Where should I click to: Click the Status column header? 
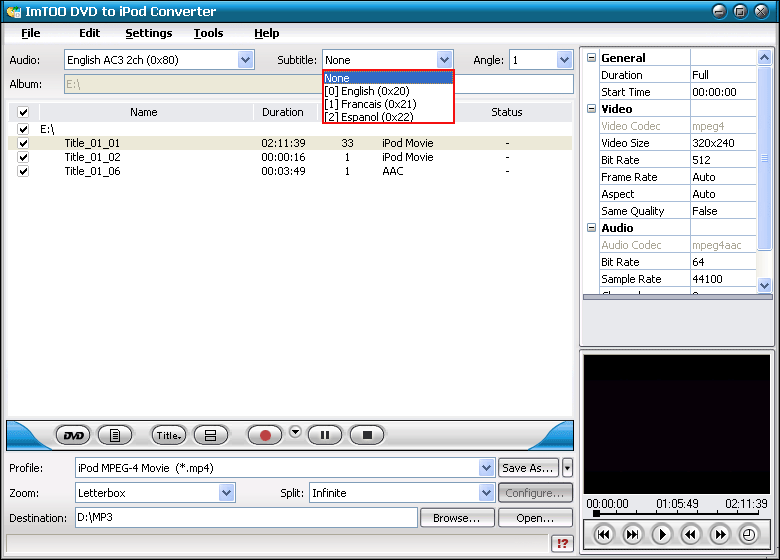(507, 112)
